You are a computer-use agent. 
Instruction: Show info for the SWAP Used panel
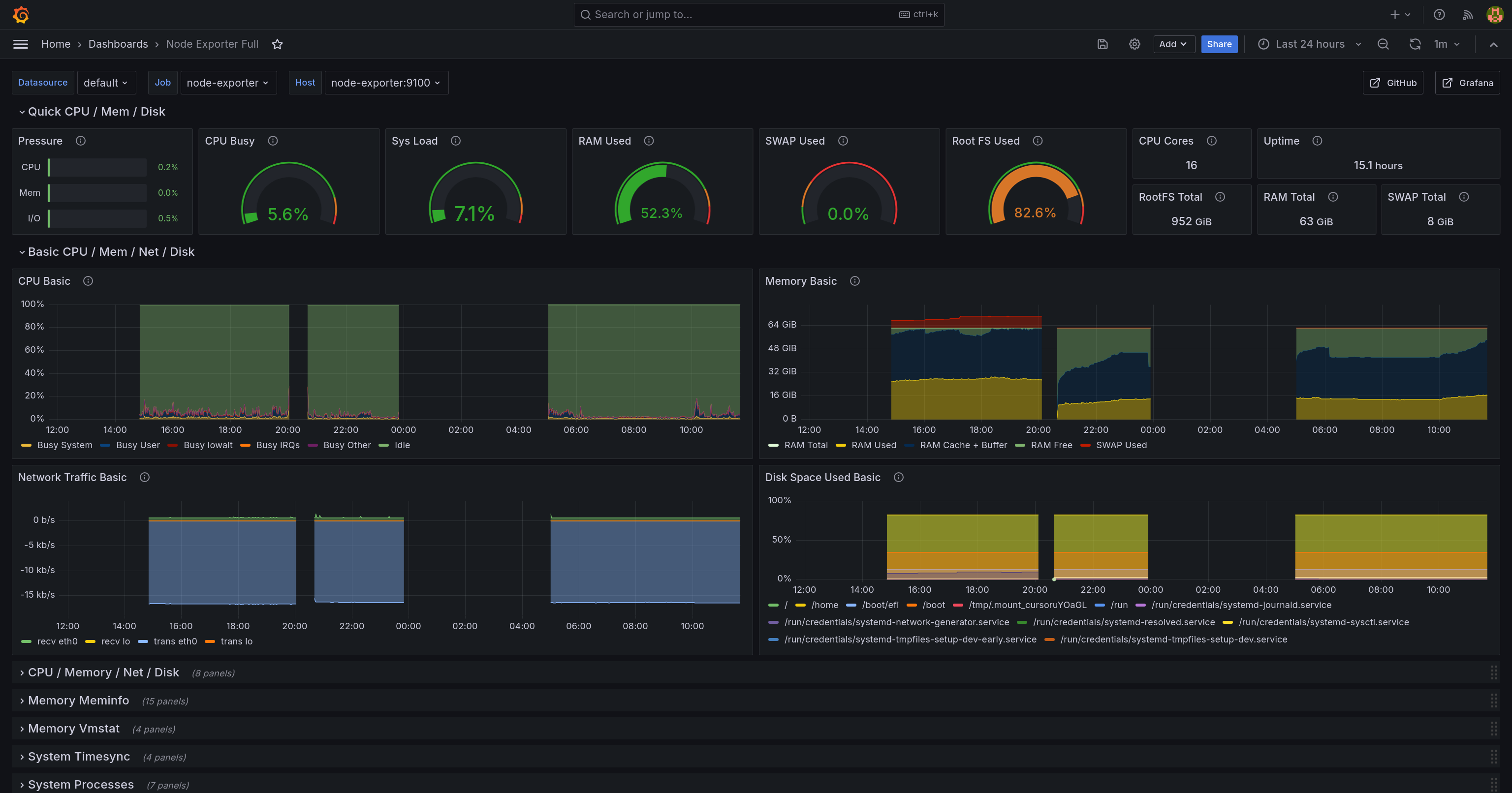(x=843, y=141)
